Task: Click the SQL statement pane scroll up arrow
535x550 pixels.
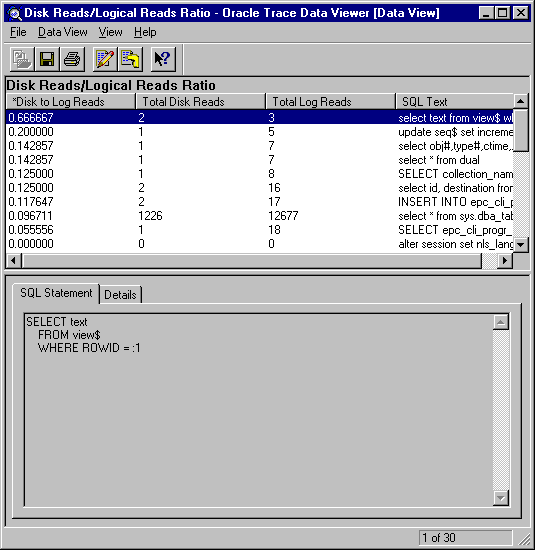Action: 501,322
